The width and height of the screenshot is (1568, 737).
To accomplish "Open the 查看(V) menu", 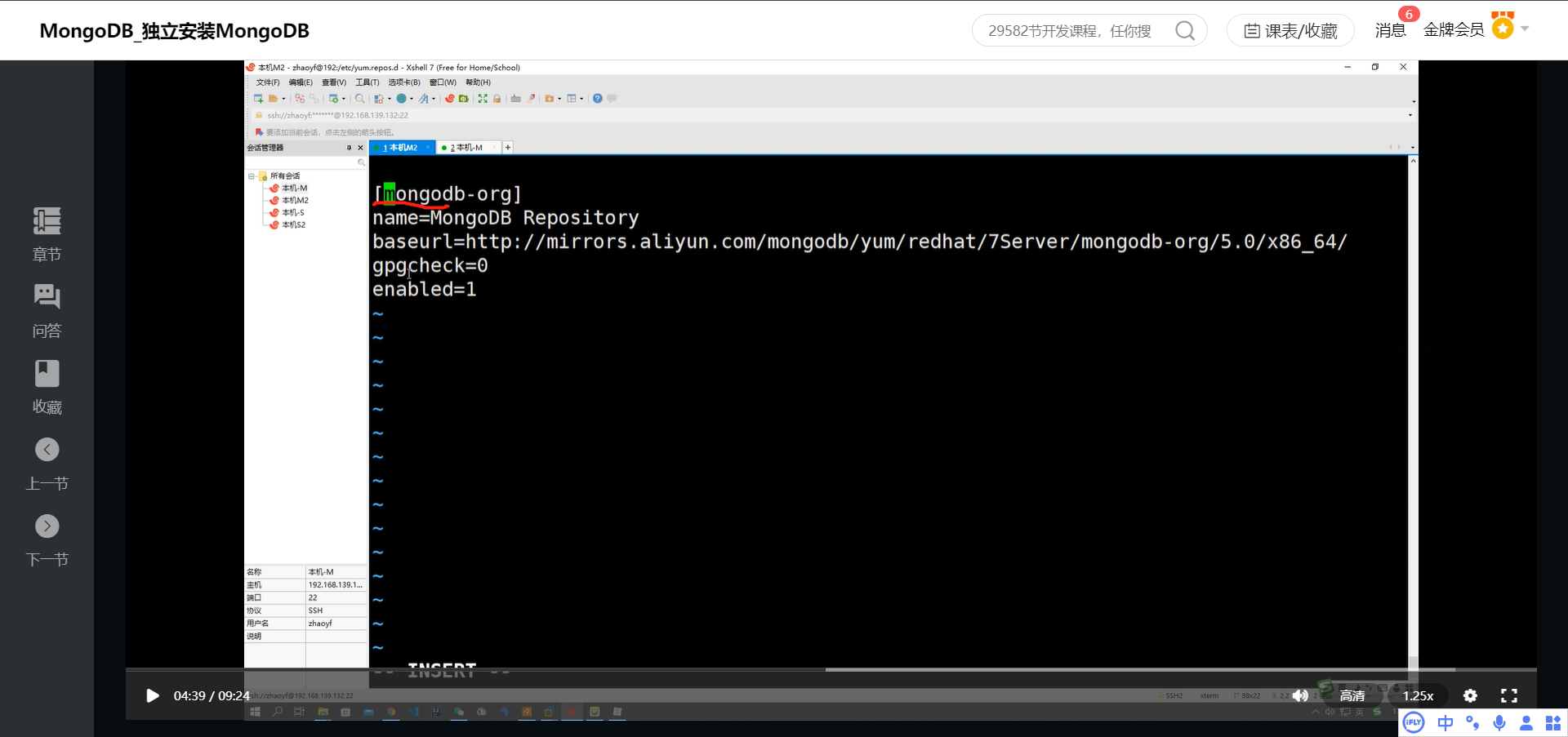I will click(334, 82).
